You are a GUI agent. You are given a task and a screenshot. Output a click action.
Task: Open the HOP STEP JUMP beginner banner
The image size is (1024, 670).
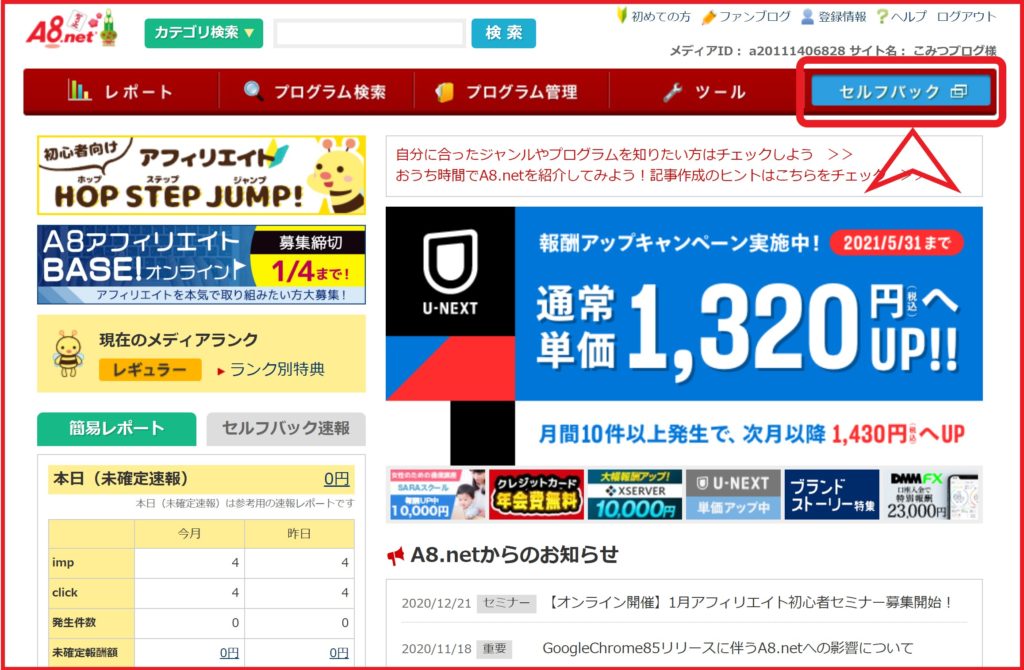(201, 175)
